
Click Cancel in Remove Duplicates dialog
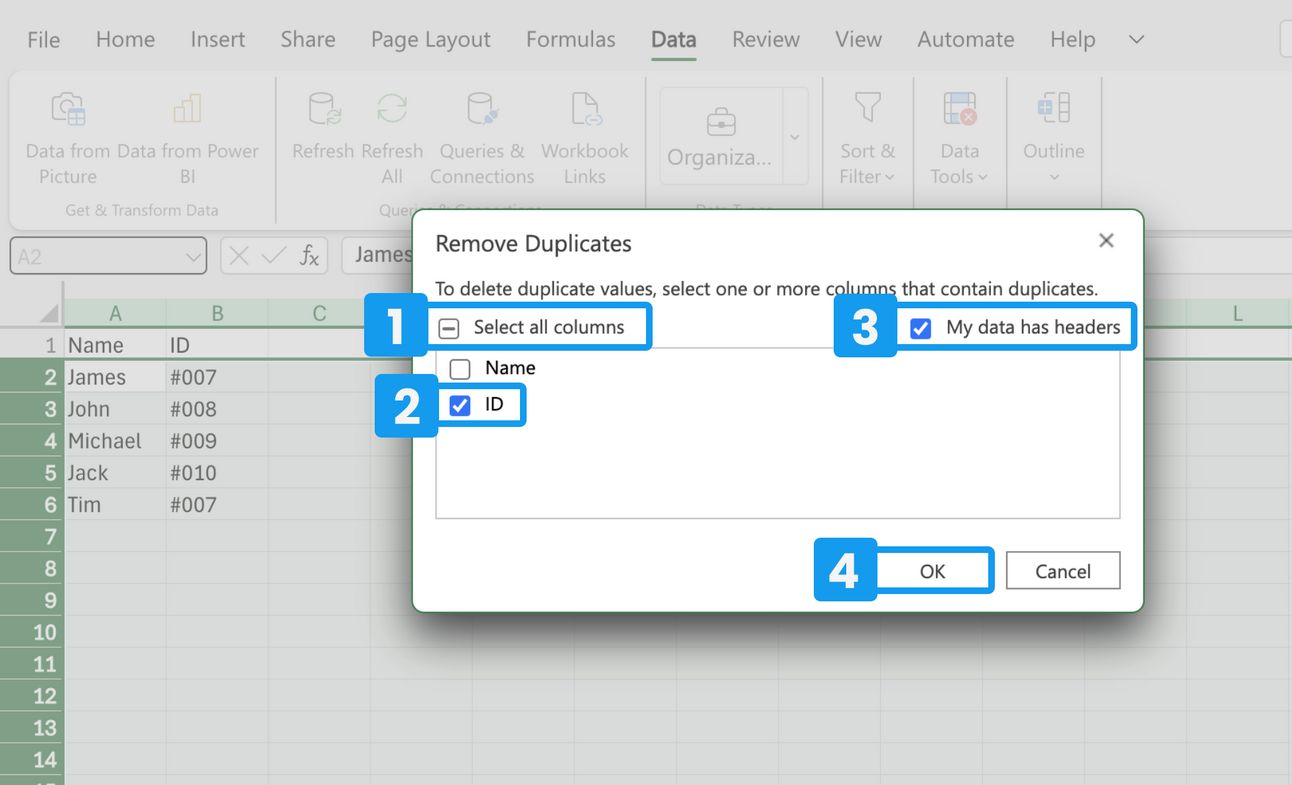pyautogui.click(x=1063, y=571)
